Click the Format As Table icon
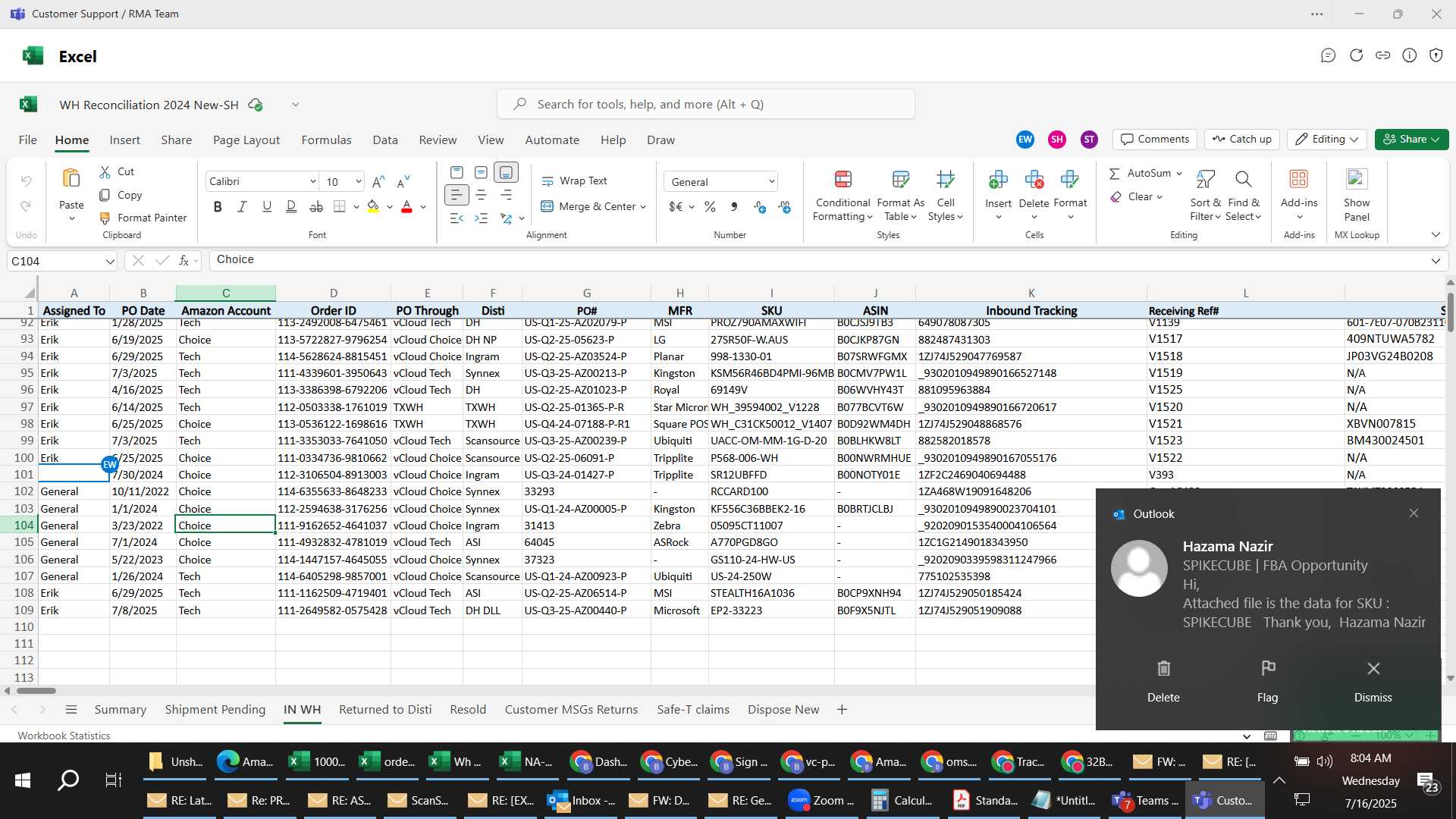 (900, 179)
